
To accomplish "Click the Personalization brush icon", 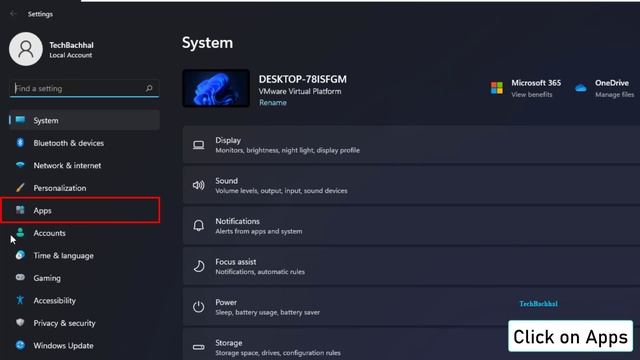I will click(20, 187).
